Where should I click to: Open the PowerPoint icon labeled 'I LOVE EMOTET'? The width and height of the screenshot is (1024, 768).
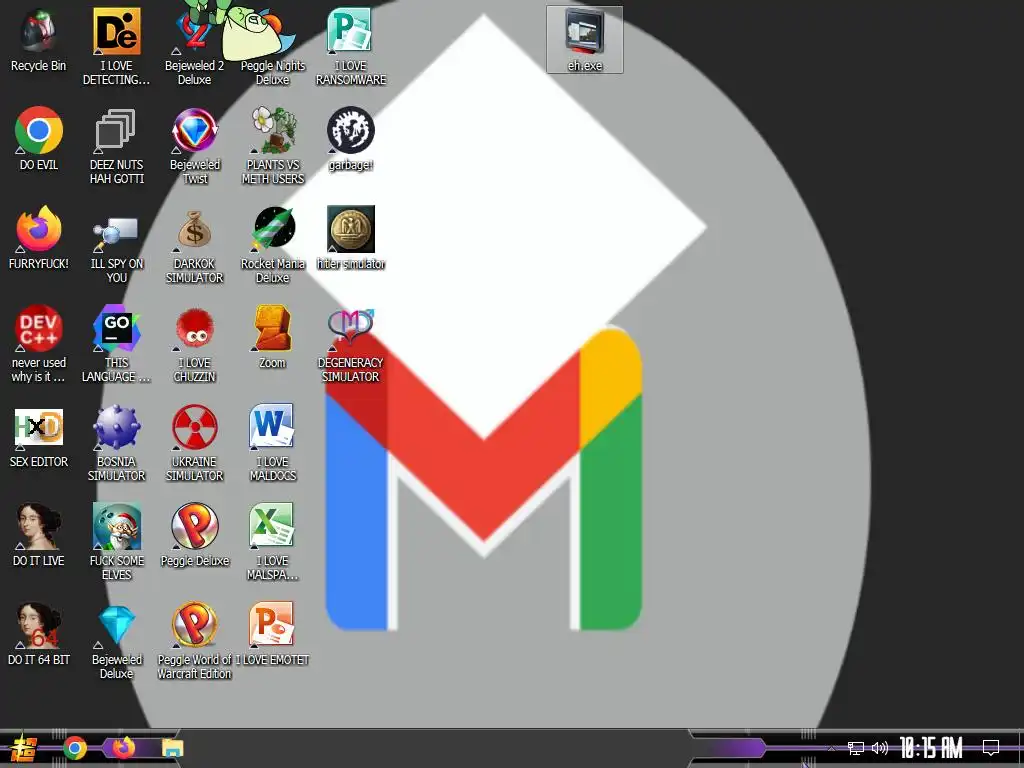click(x=272, y=635)
